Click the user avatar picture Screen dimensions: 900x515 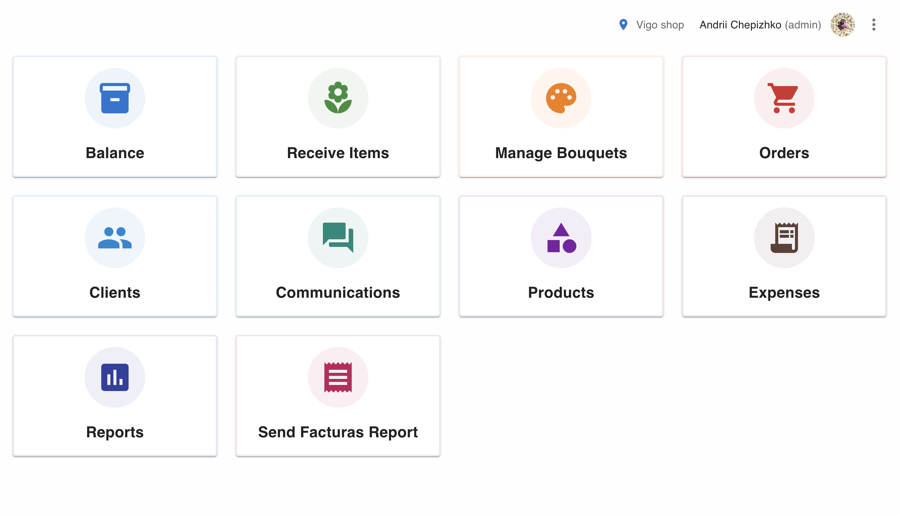[843, 25]
